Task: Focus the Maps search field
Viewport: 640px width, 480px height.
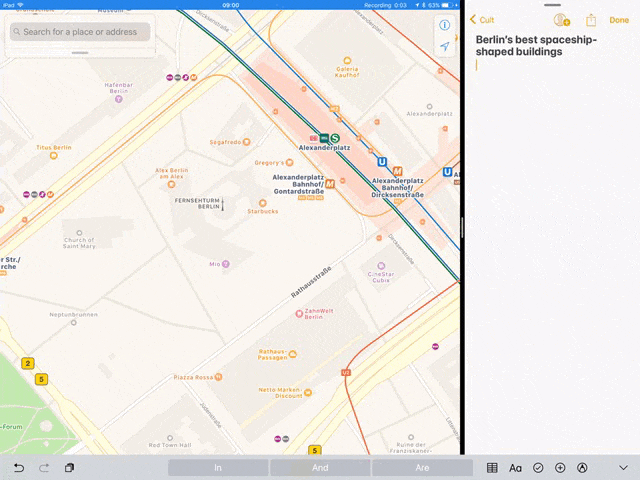Action: (x=80, y=32)
